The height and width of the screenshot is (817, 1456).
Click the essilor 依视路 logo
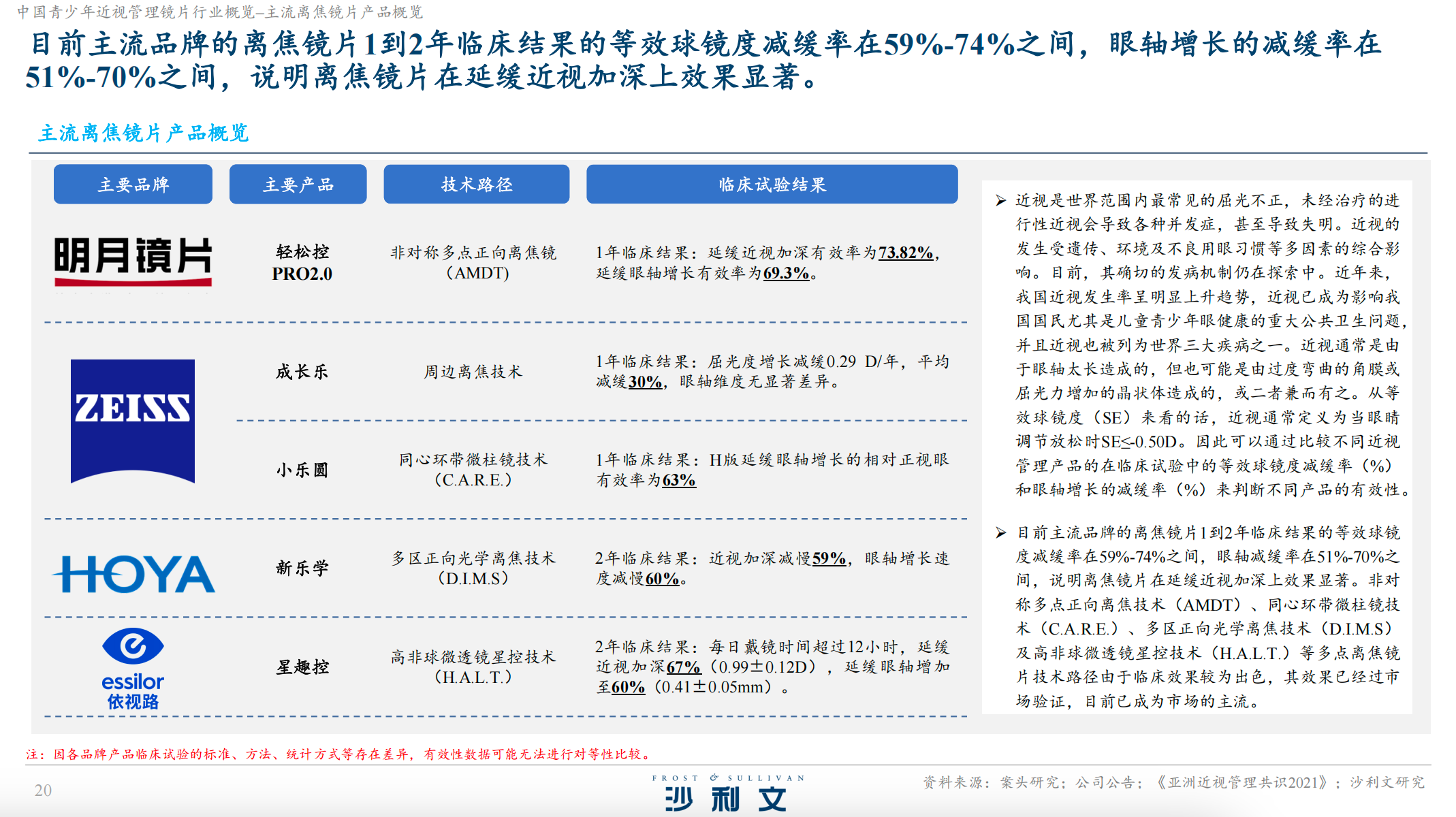[x=133, y=669]
